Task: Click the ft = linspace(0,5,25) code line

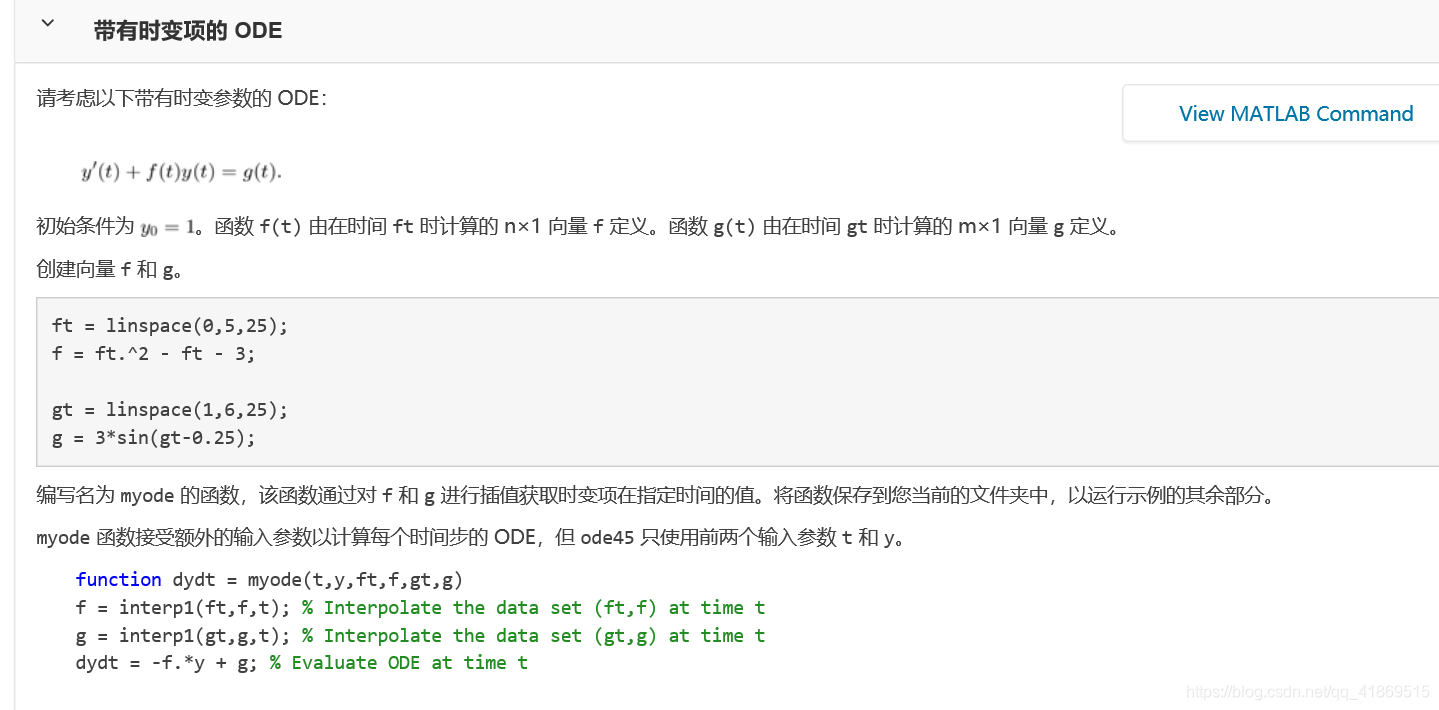Action: [x=170, y=326]
